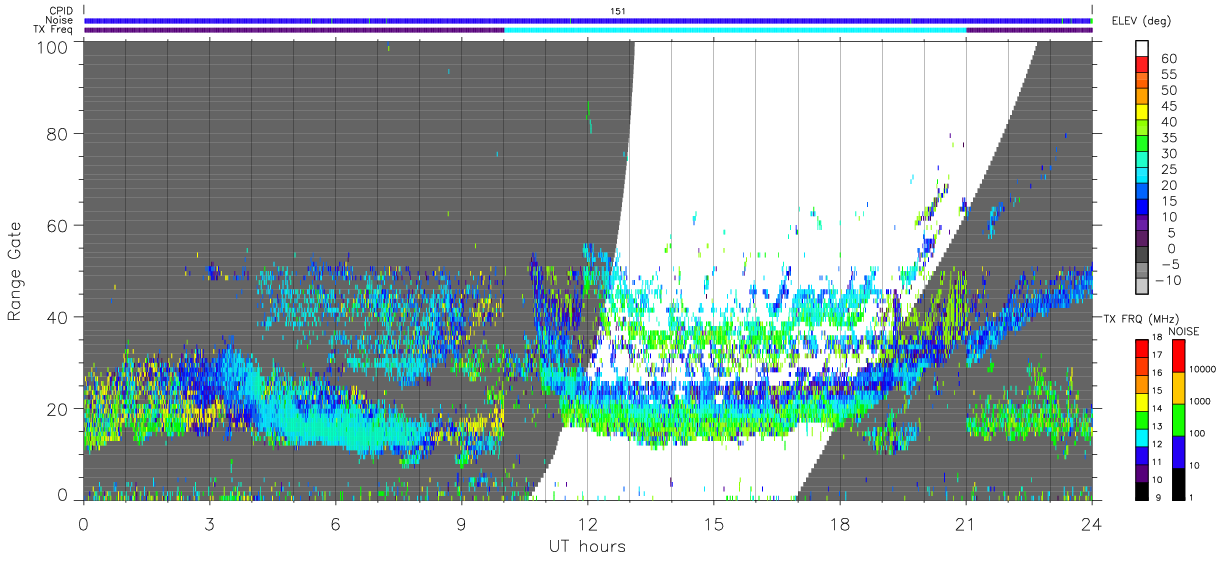The image size is (1228, 567).
Task: Click the ELEV (deg) legend title
Action: pyautogui.click(x=1140, y=21)
